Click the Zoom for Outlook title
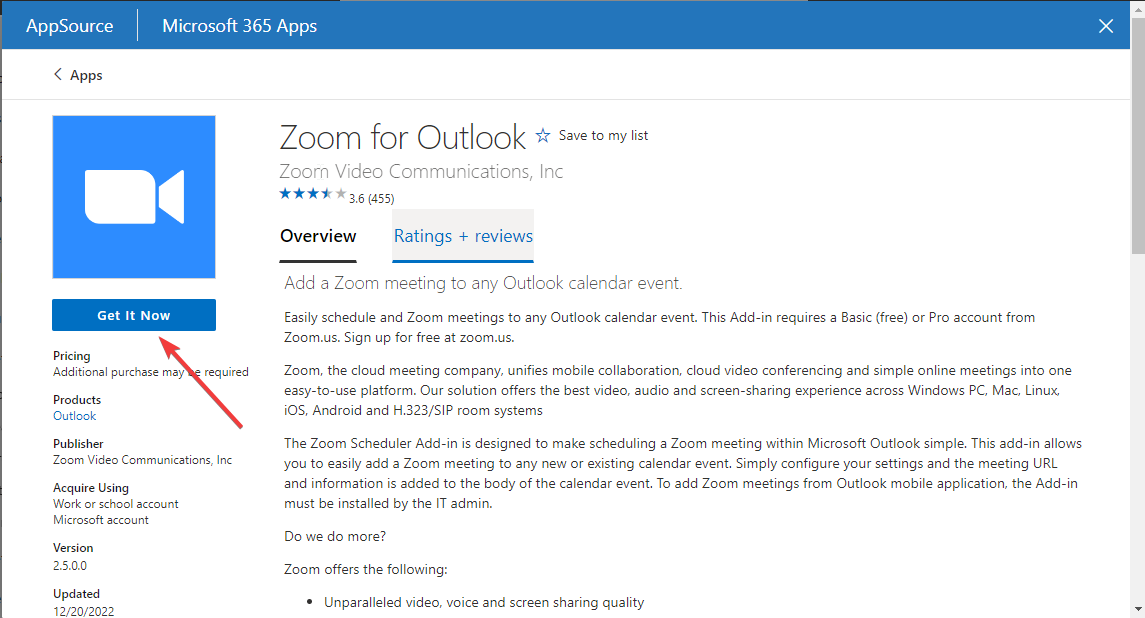This screenshot has width=1145, height=618. coord(402,136)
